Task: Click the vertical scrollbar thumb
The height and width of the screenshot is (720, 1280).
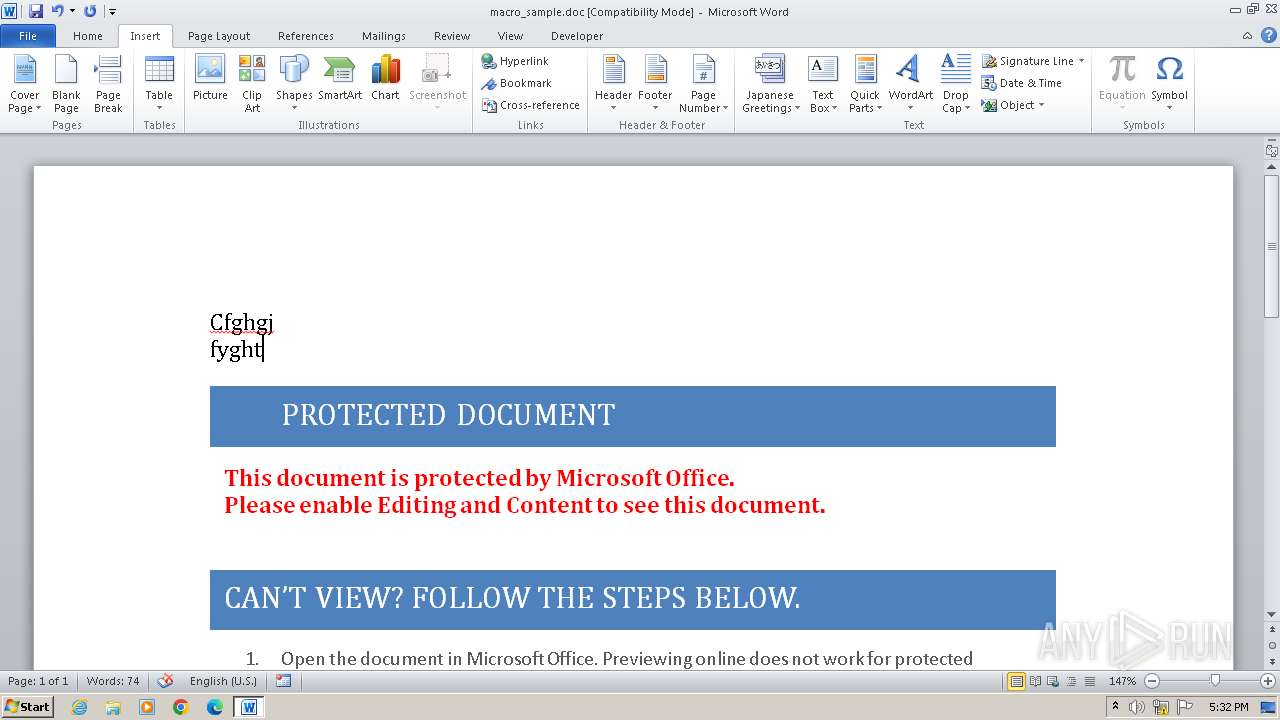Action: (1271, 245)
